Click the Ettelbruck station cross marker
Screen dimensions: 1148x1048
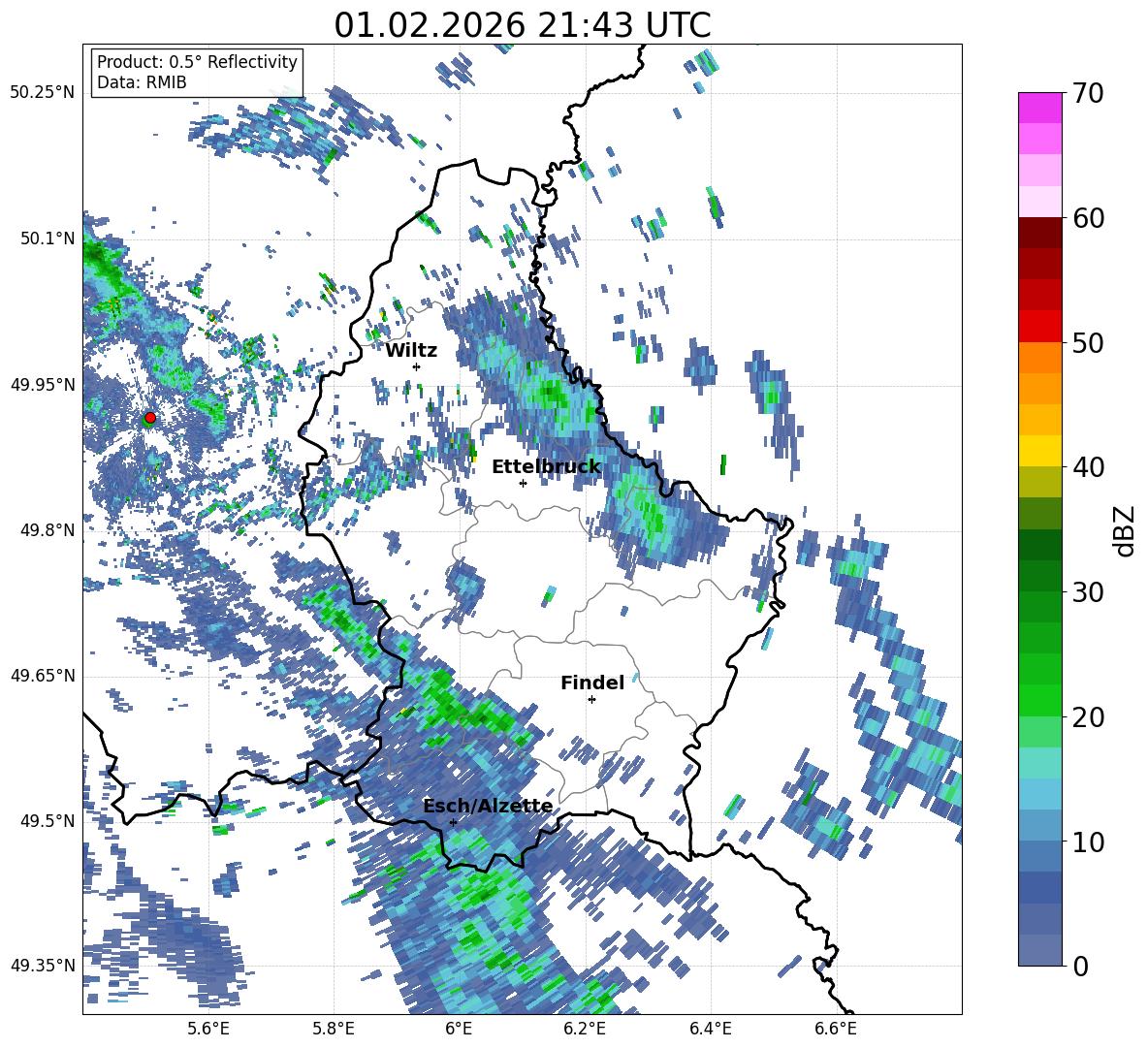(523, 483)
